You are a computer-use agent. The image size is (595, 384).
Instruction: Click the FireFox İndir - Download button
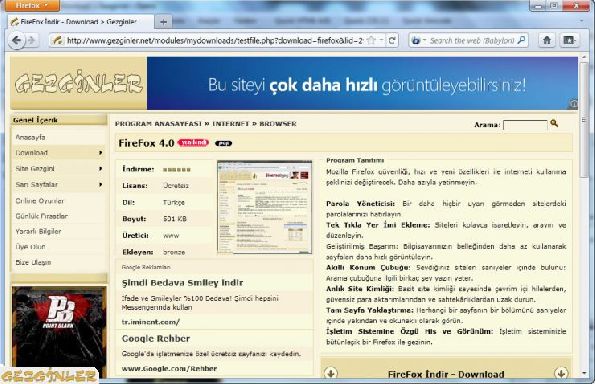[446, 374]
